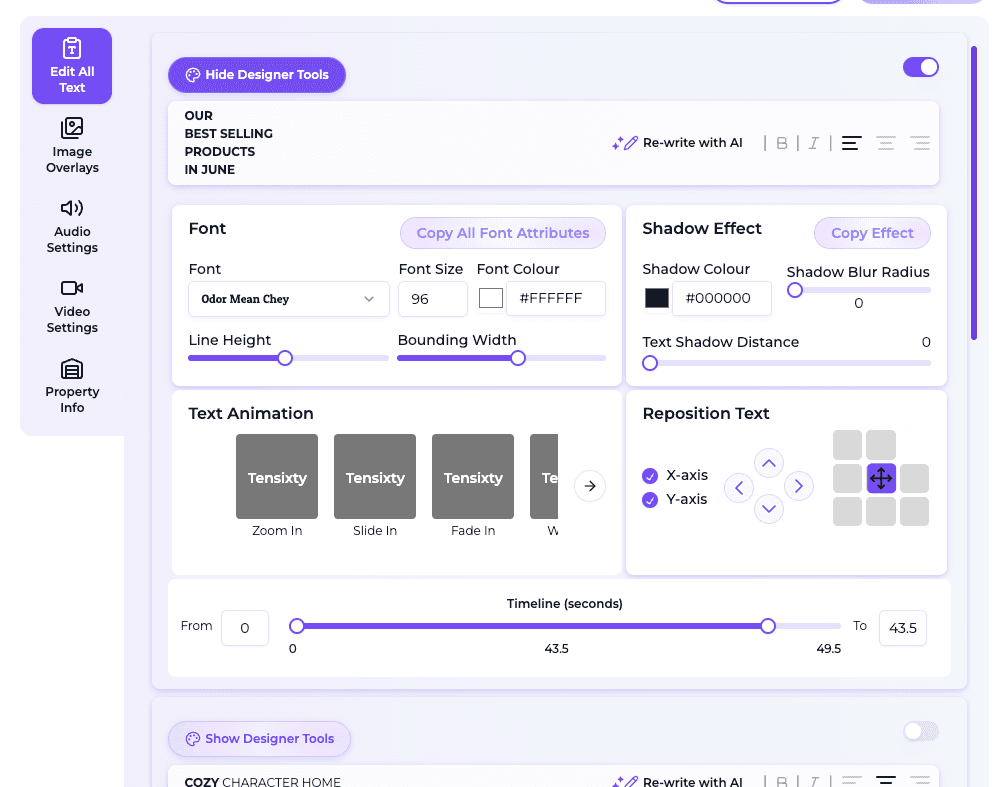
Task: Click the Text Shadow Distance slider handle
Action: tap(650, 363)
